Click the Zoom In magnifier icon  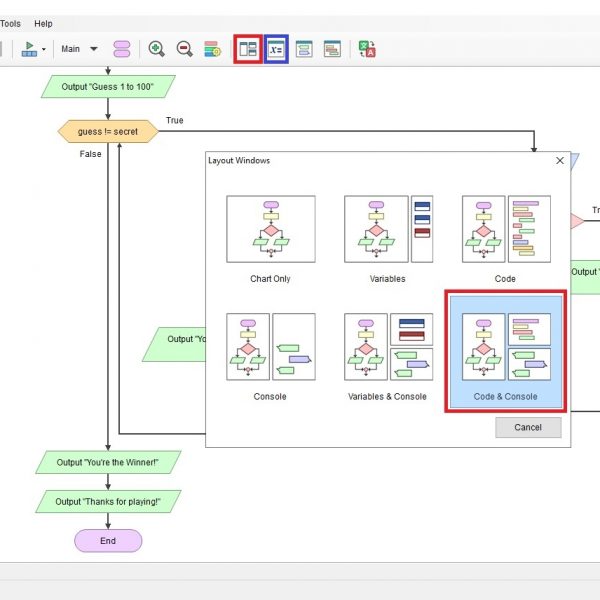(x=157, y=48)
